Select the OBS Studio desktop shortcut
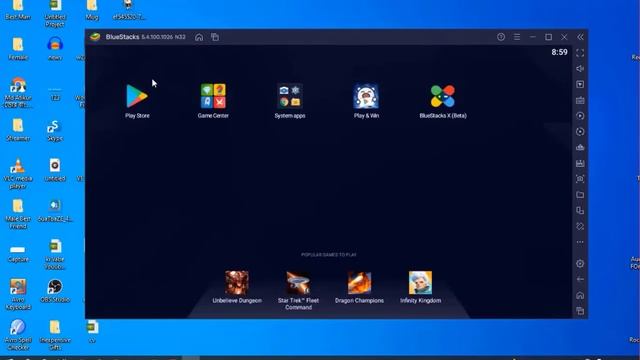This screenshot has width=640, height=360. 55,291
